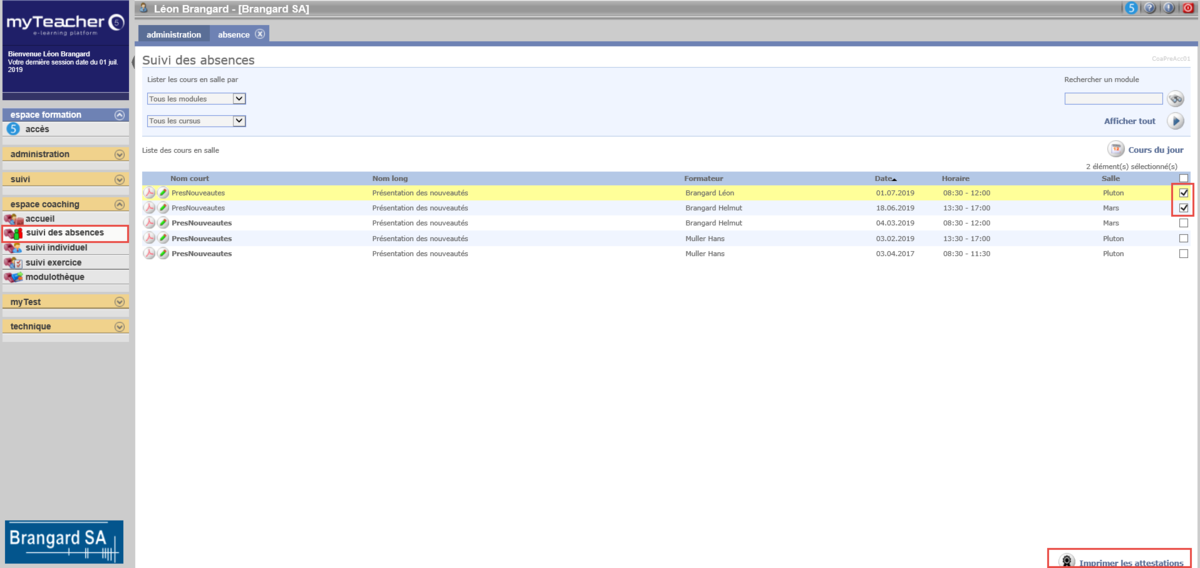
Task: Open the 'Tous les modules' dropdown
Action: [196, 99]
